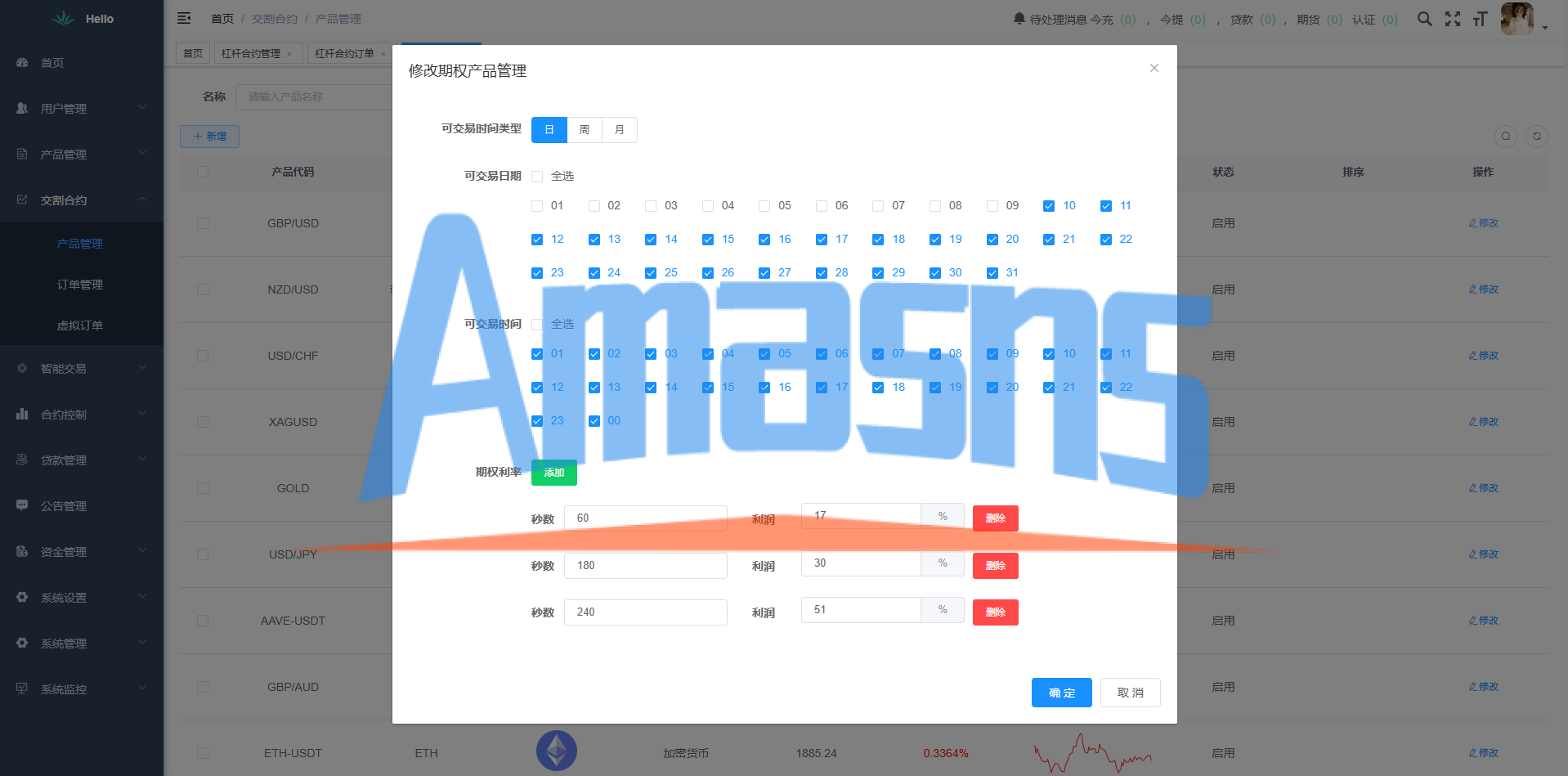Expand 智能交易 in the sidebar
Screen dimensions: 1568x776
(82, 369)
